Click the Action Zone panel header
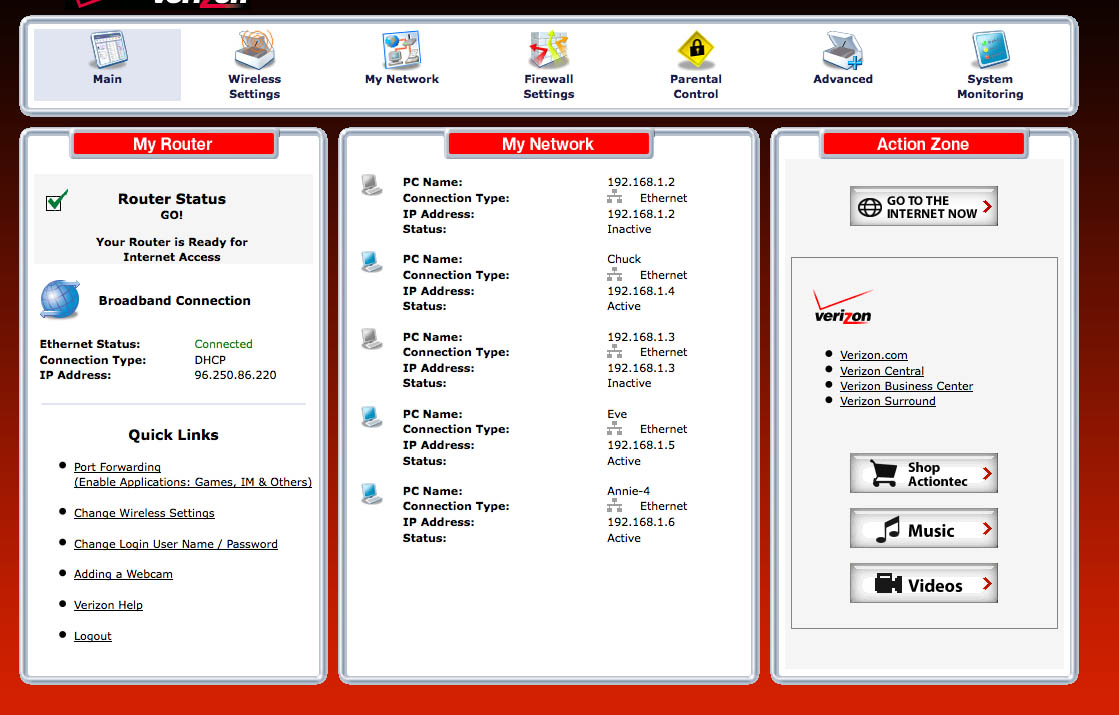The width and height of the screenshot is (1119, 715). pos(923,144)
